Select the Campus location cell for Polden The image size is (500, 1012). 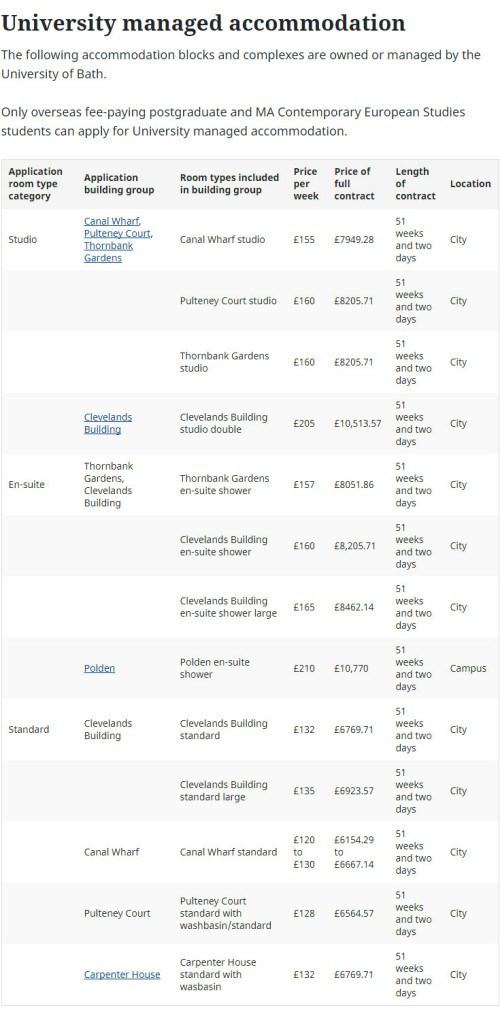coord(468,668)
